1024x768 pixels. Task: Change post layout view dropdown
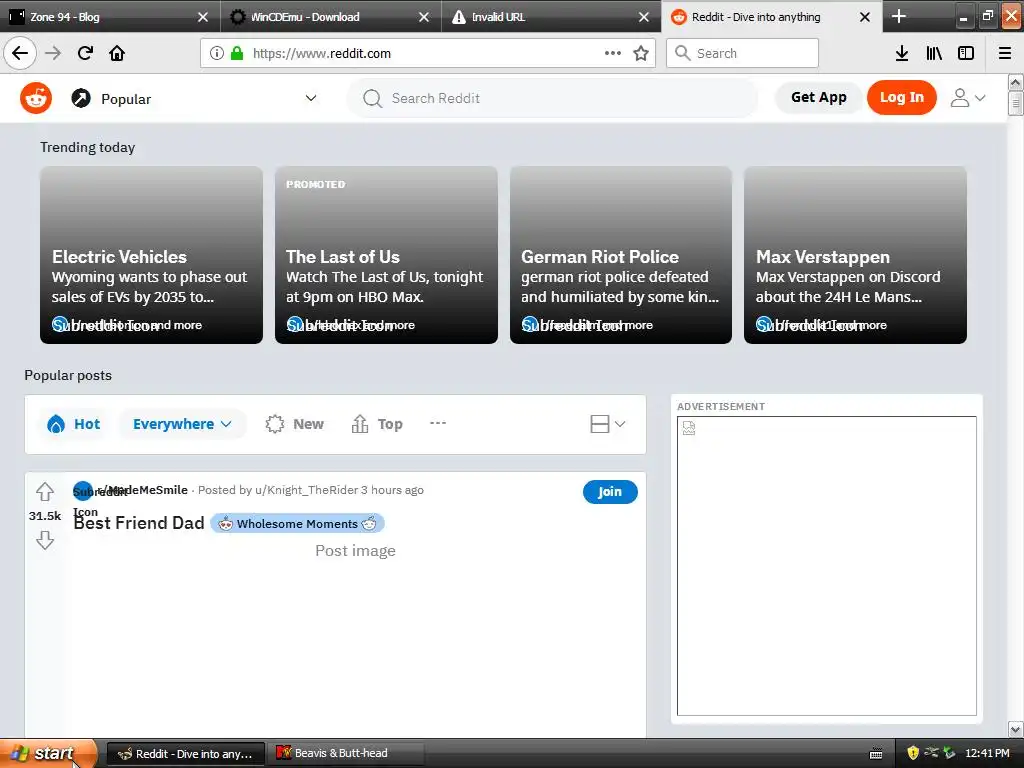[607, 424]
